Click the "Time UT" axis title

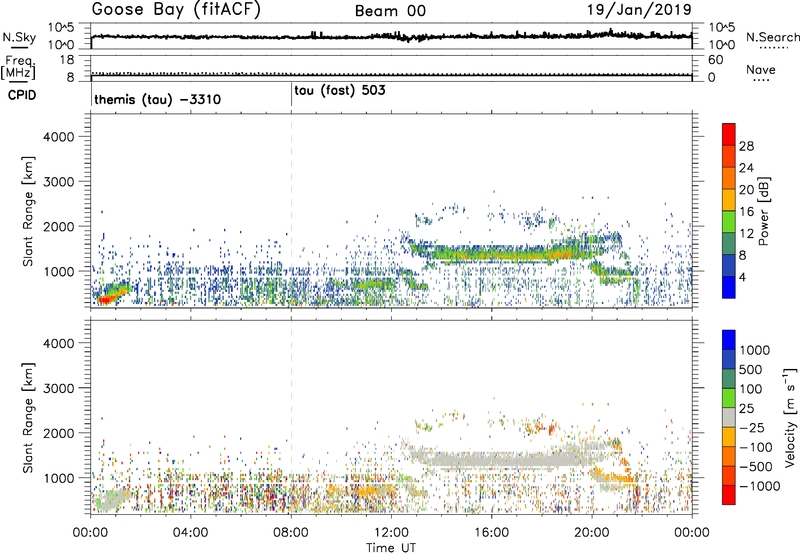tap(391, 548)
